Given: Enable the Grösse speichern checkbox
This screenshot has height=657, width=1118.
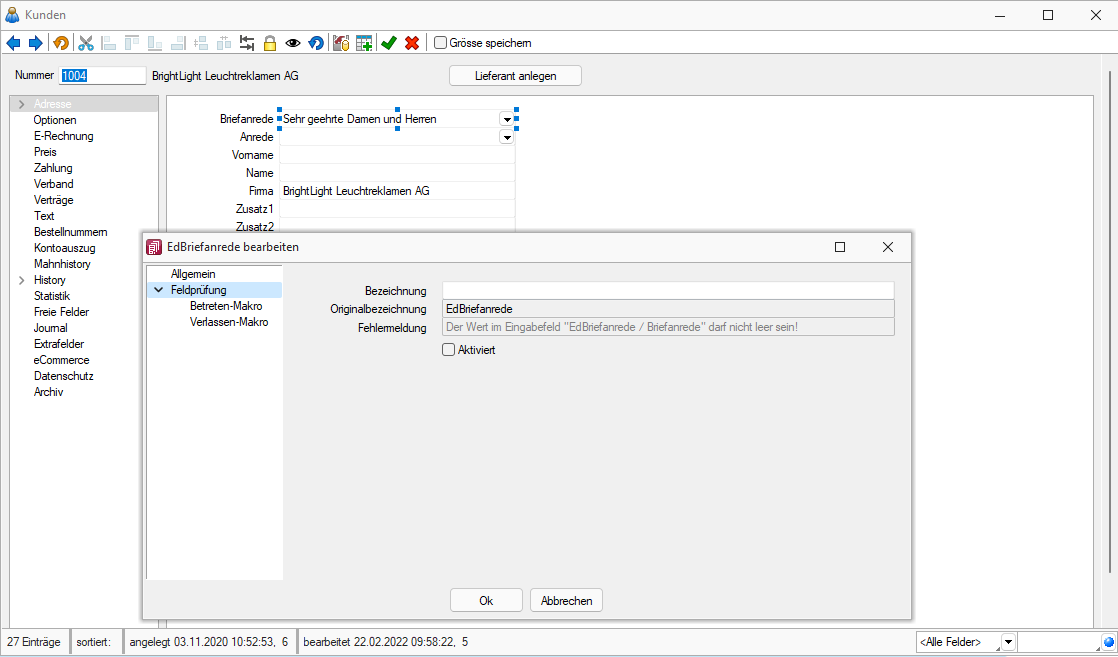Looking at the screenshot, I should [440, 43].
